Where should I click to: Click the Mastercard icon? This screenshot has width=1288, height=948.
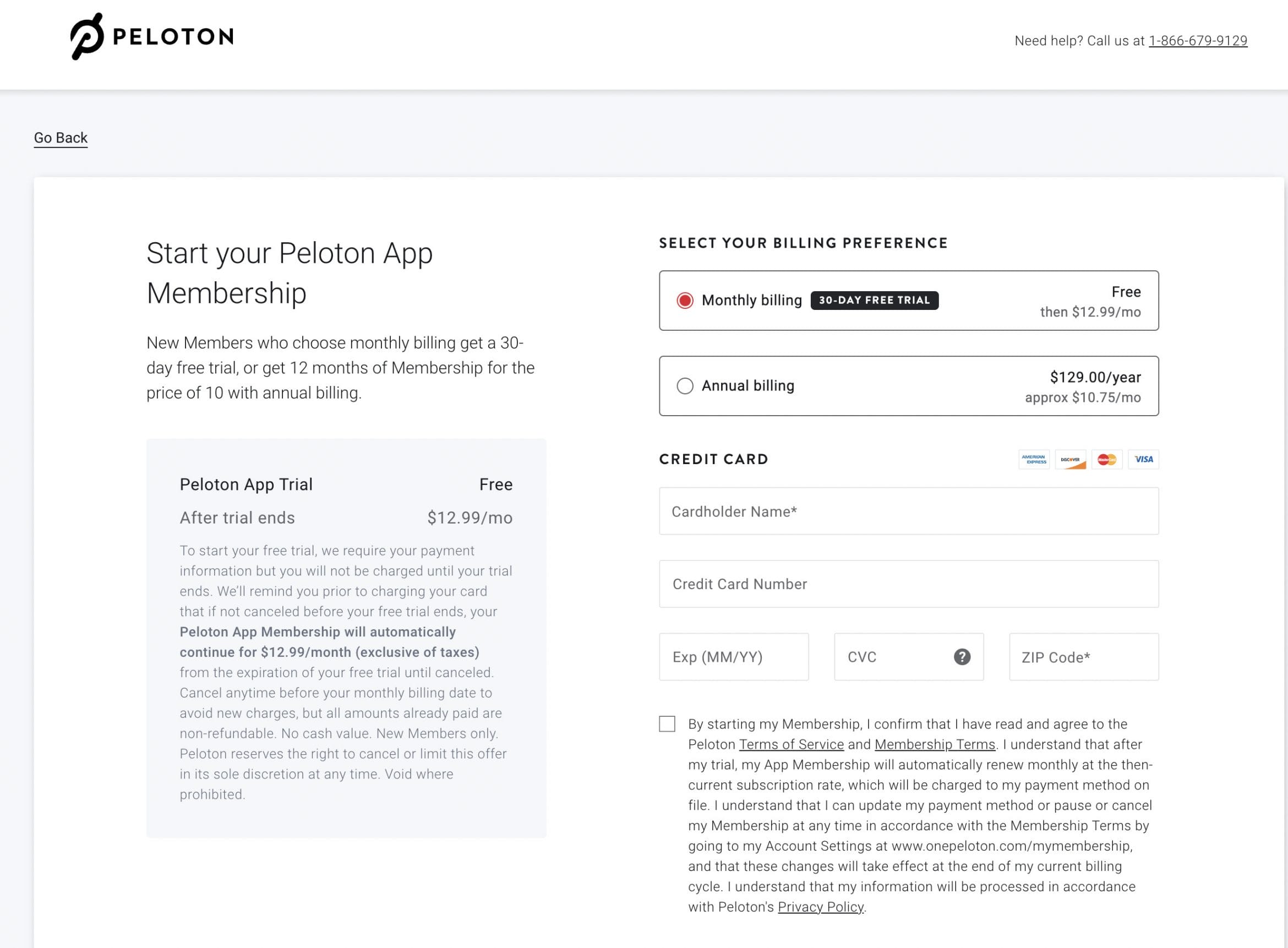coord(1107,459)
